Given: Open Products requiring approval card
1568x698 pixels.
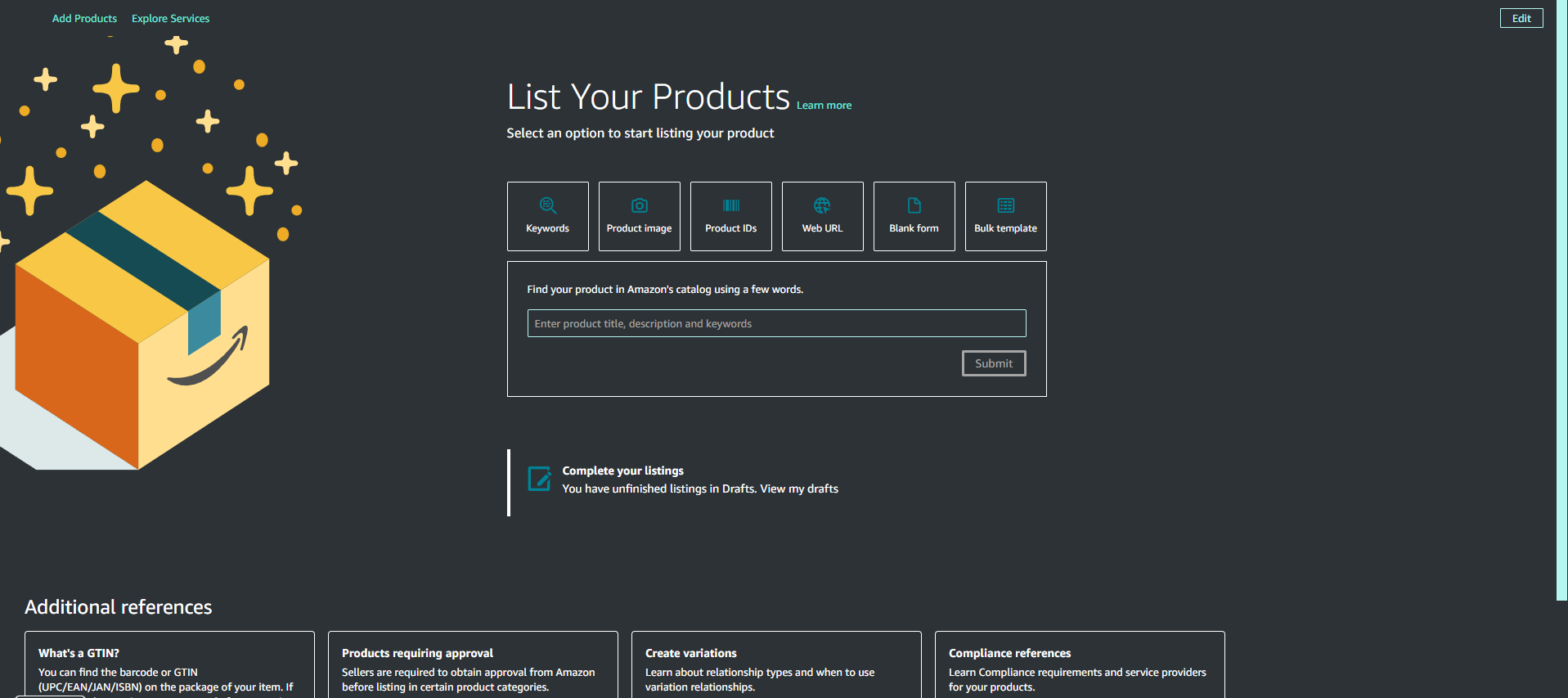Looking at the screenshot, I should [x=473, y=664].
